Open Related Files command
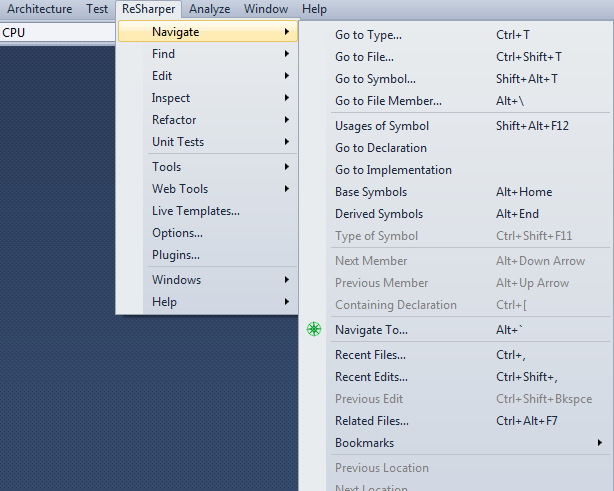The height and width of the screenshot is (491, 614). 457,421
